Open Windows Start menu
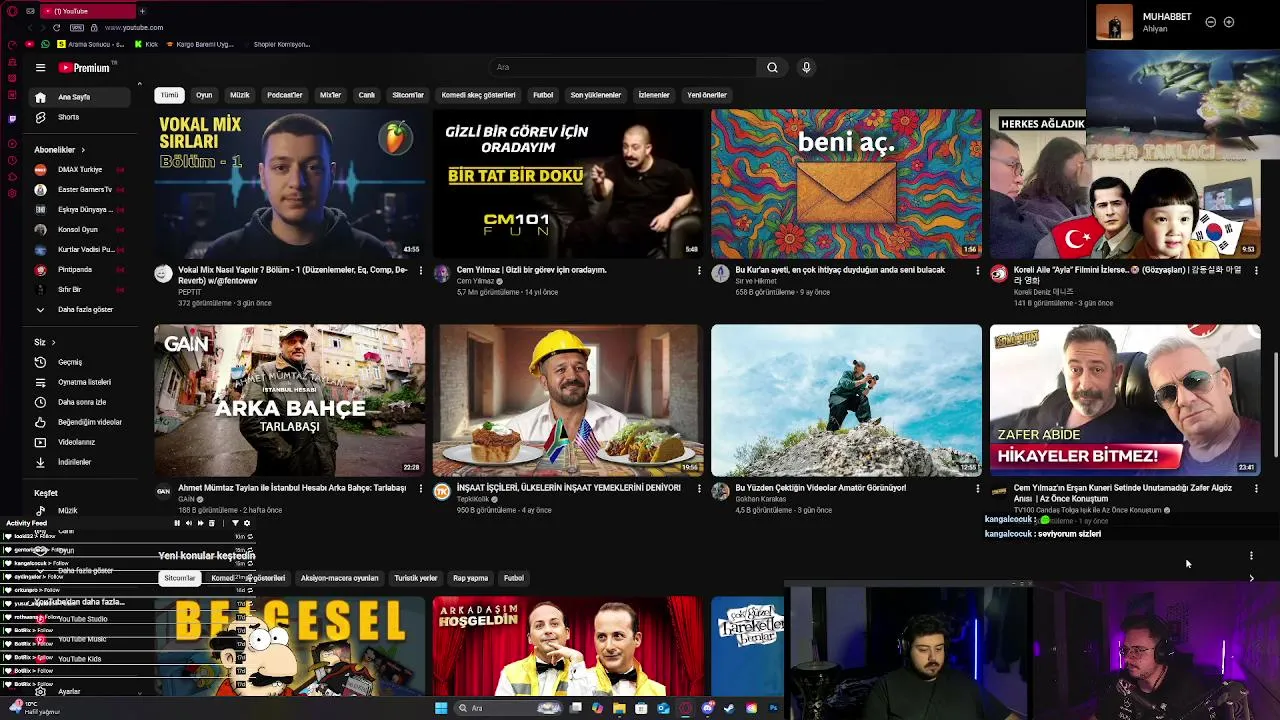 pos(441,708)
